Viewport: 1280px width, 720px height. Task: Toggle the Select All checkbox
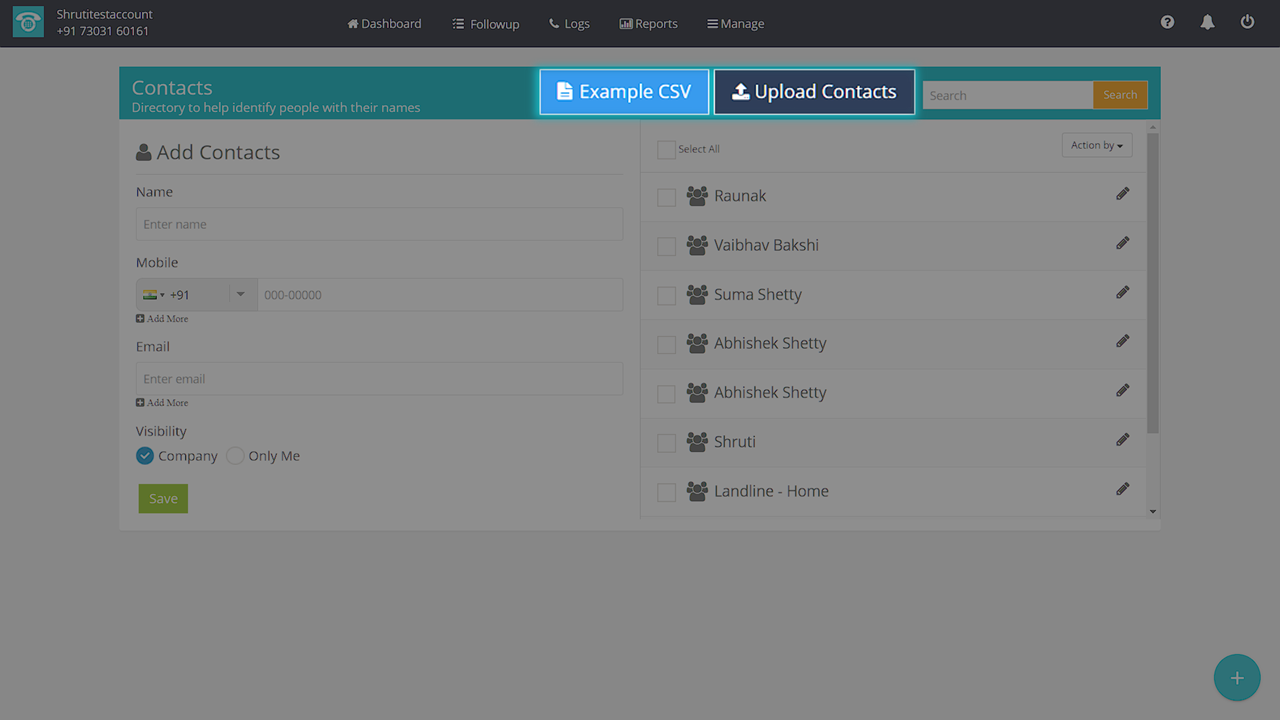tap(666, 150)
